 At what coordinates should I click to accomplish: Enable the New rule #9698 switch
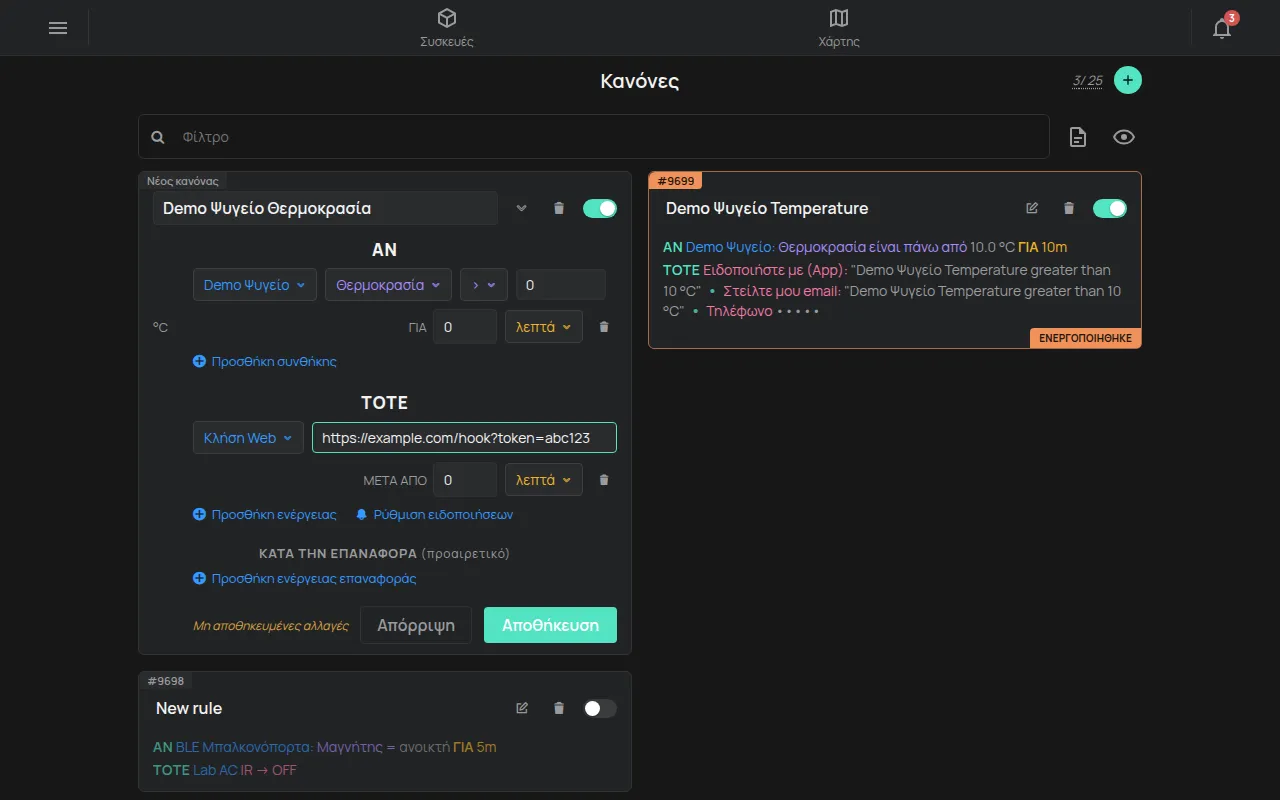click(x=600, y=708)
